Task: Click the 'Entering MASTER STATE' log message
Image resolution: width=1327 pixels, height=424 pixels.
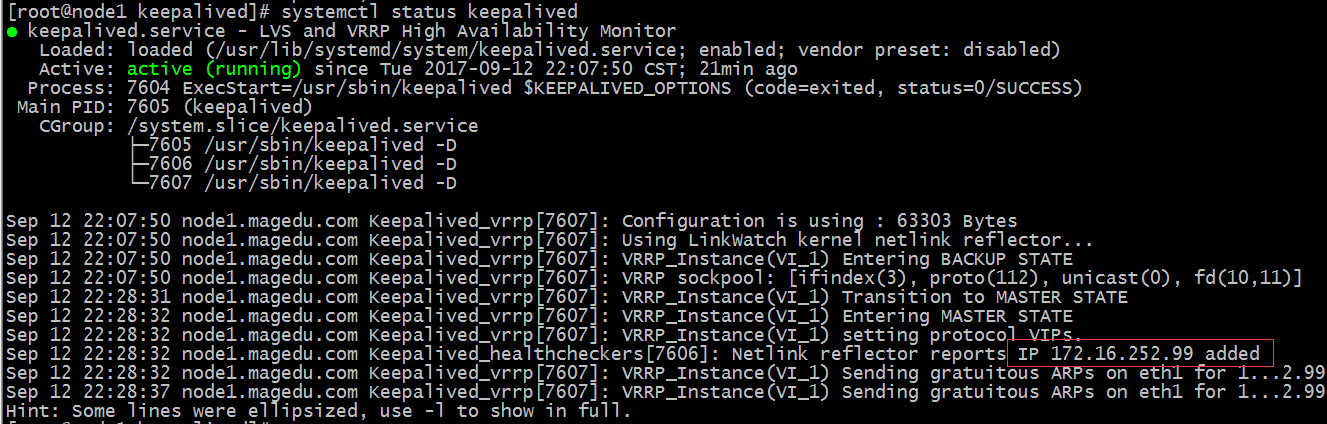Action: point(957,316)
